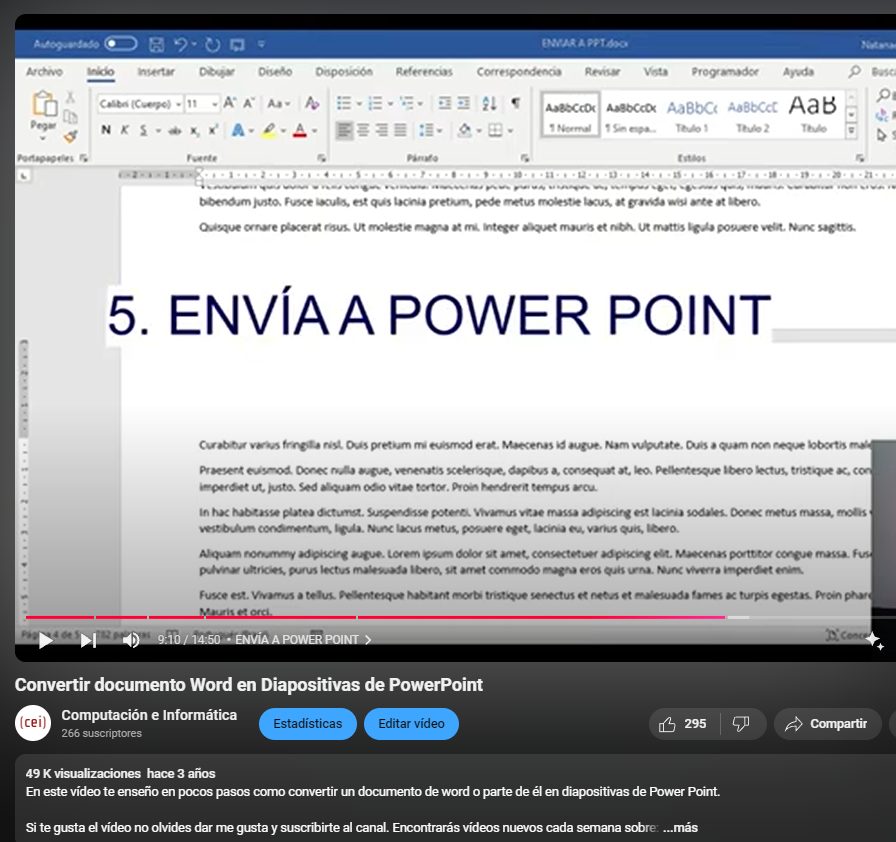
Task: Dislike the video with thumbs down
Action: point(741,724)
